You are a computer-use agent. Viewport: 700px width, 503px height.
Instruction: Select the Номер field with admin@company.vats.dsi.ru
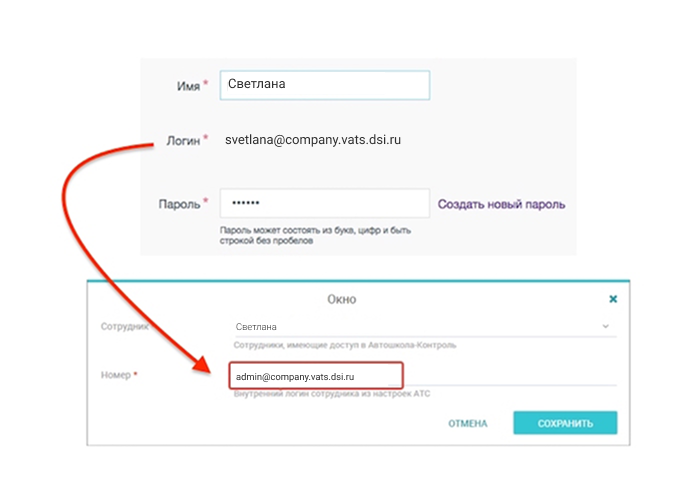pos(316,375)
